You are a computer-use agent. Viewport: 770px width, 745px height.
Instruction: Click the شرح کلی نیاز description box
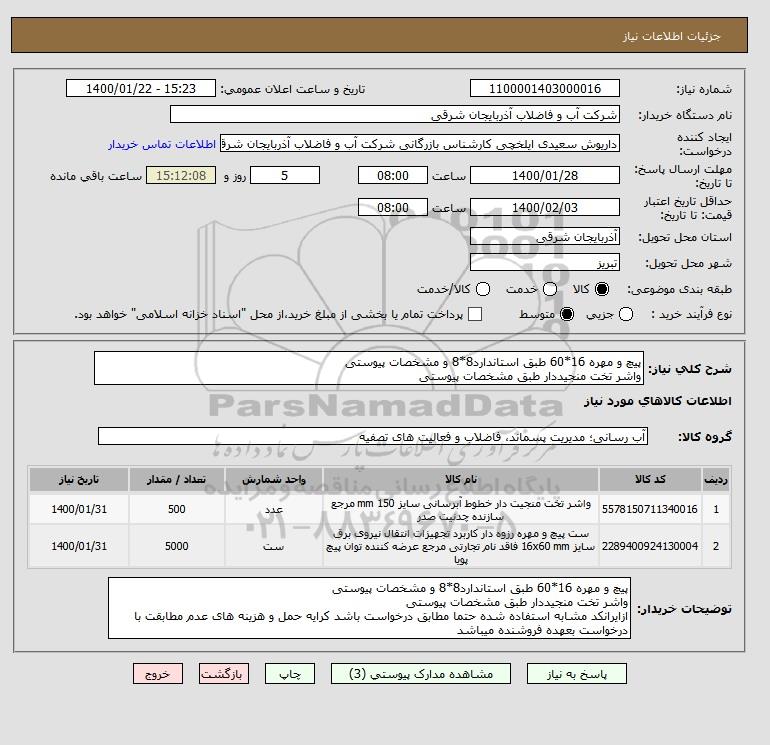click(369, 368)
